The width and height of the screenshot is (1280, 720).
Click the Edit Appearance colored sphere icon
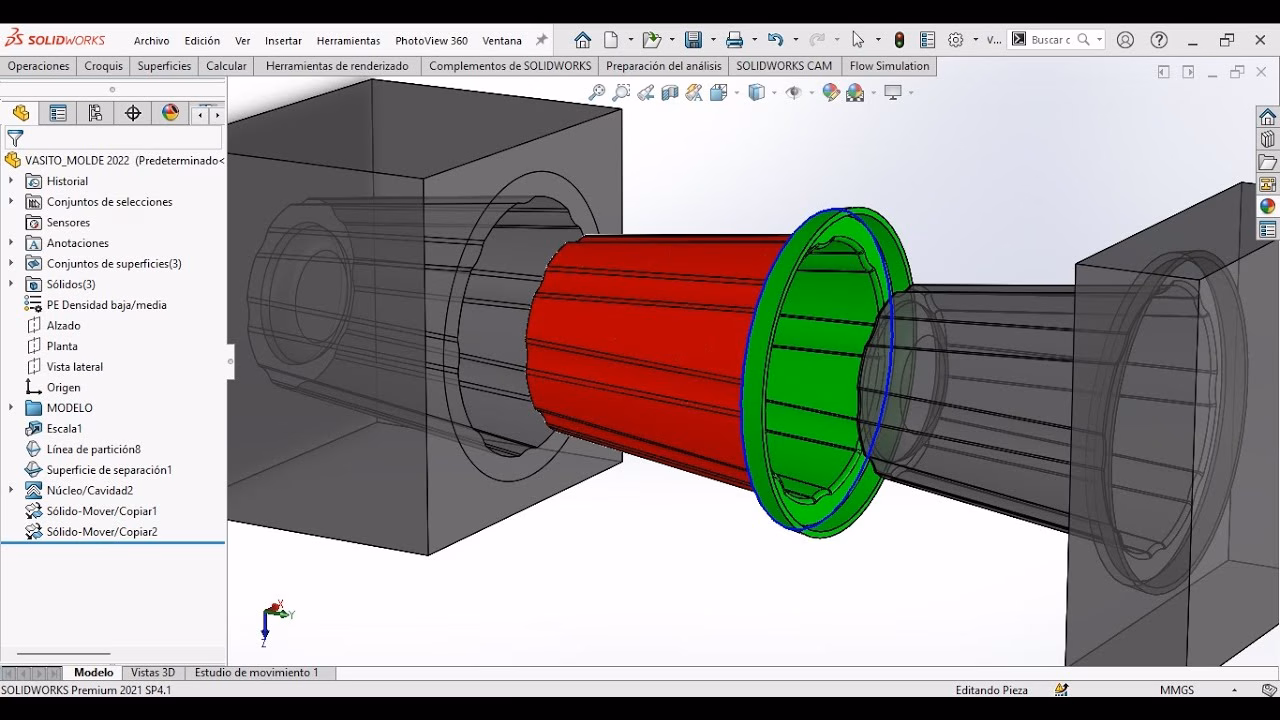point(830,93)
